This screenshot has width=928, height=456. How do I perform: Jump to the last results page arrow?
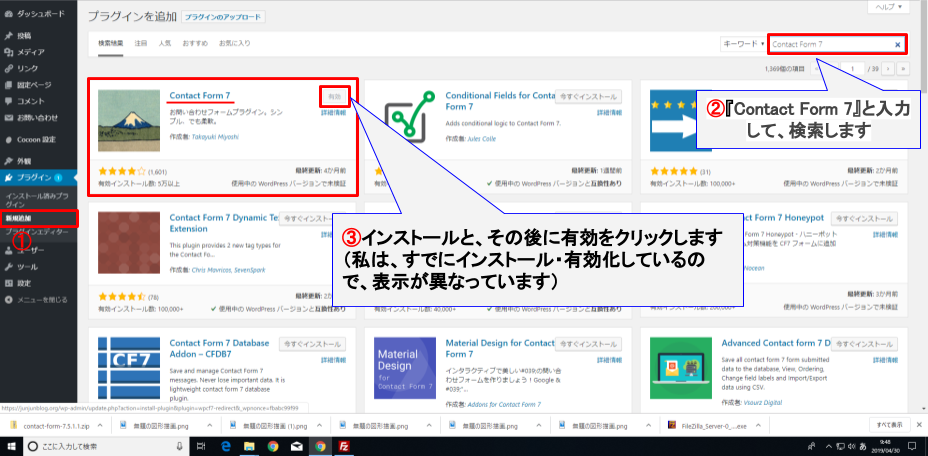coord(903,69)
